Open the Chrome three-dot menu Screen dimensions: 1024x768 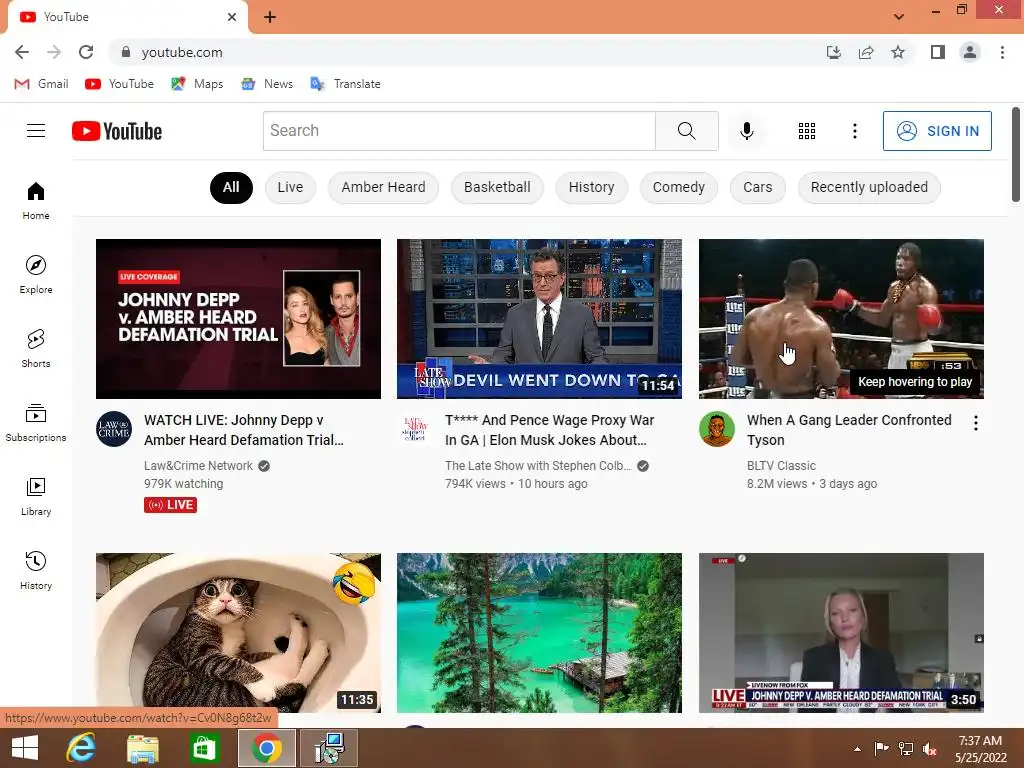(1002, 52)
